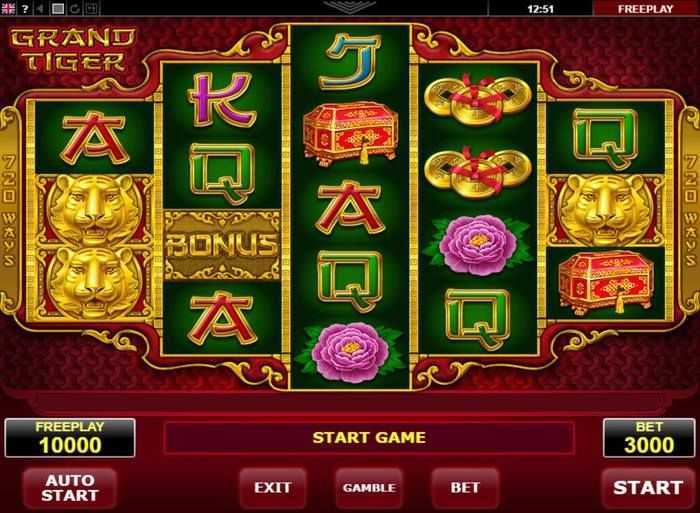Click the EXIT button
This screenshot has height=513, width=700.
(273, 488)
